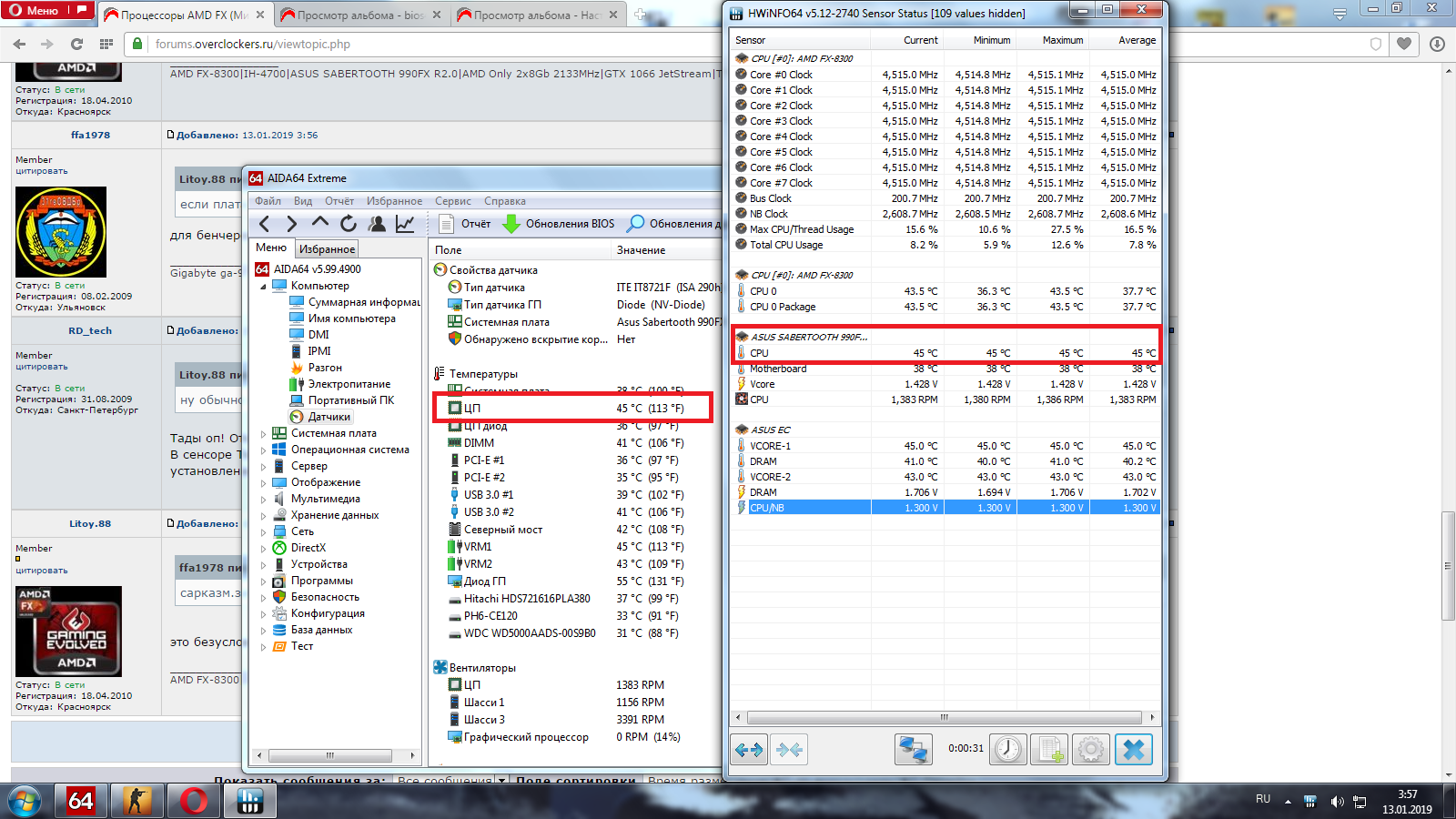The height and width of the screenshot is (819, 1456).
Task: Click HWiNFO taskbar icon
Action: [x=250, y=801]
